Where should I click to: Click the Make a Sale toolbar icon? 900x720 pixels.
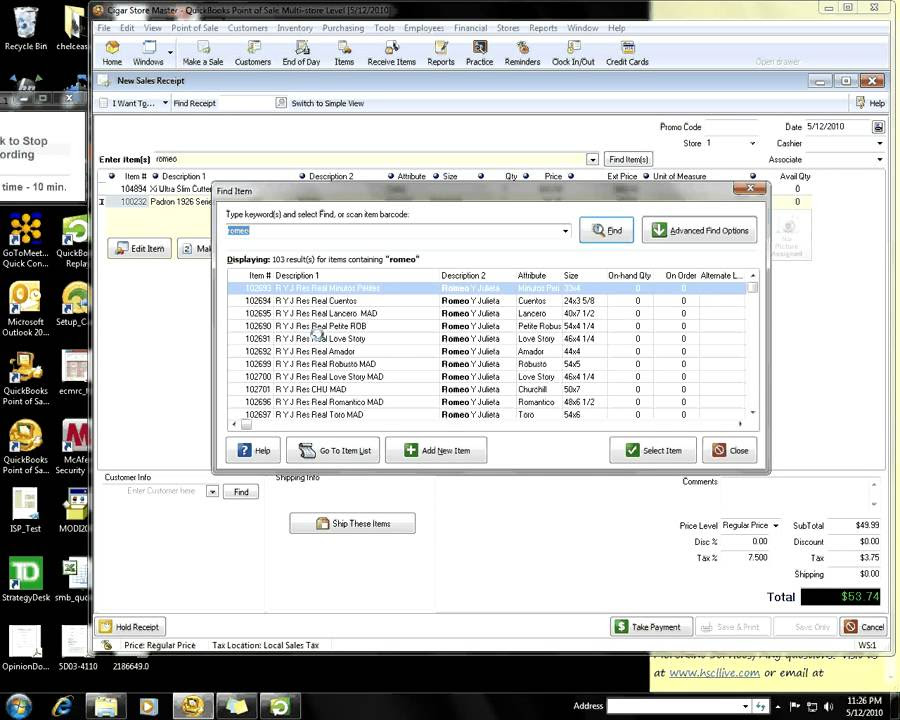click(203, 53)
